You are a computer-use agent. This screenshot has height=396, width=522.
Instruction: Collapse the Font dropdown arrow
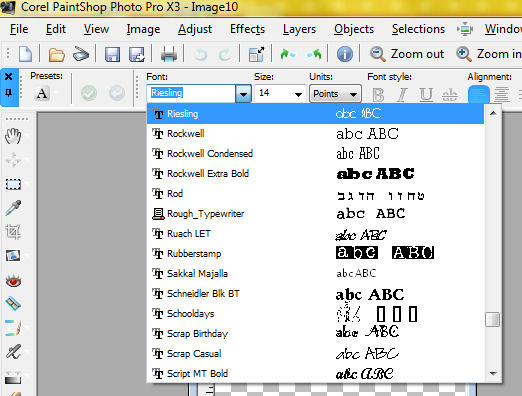tap(243, 94)
